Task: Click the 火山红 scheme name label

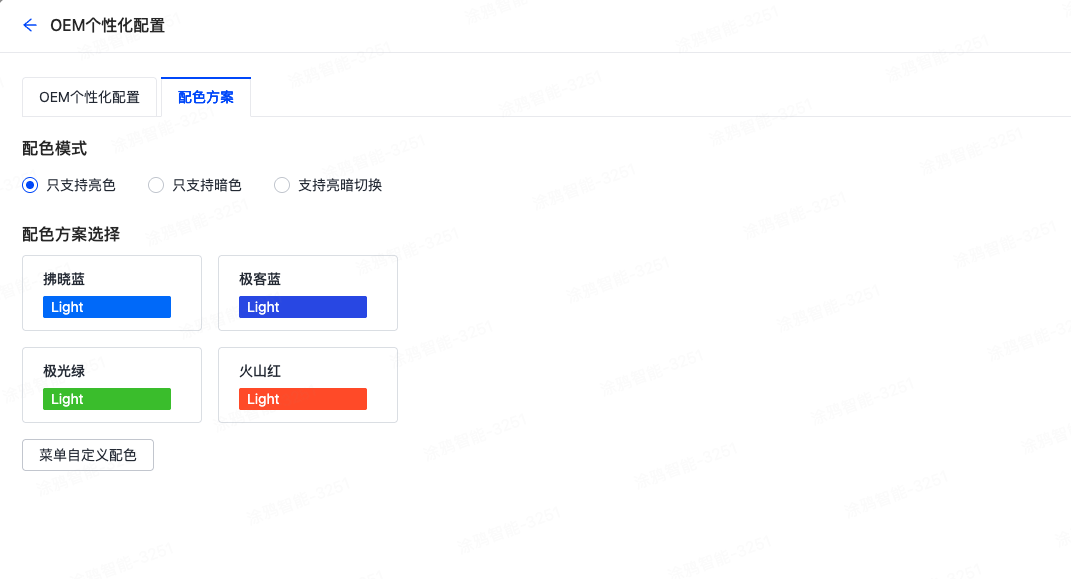Action: click(260, 371)
